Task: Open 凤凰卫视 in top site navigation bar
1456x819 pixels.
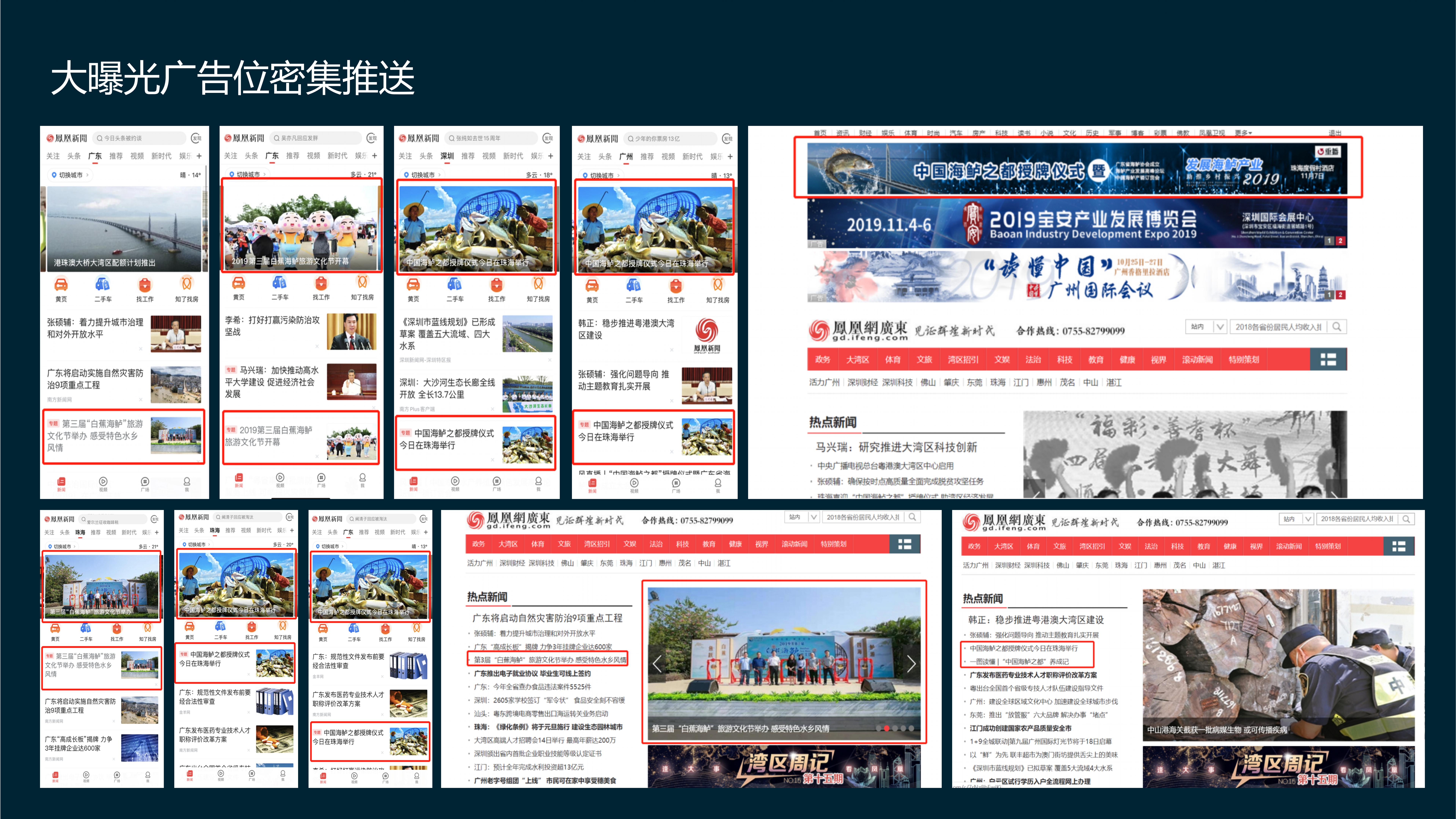Action: click(x=1212, y=133)
